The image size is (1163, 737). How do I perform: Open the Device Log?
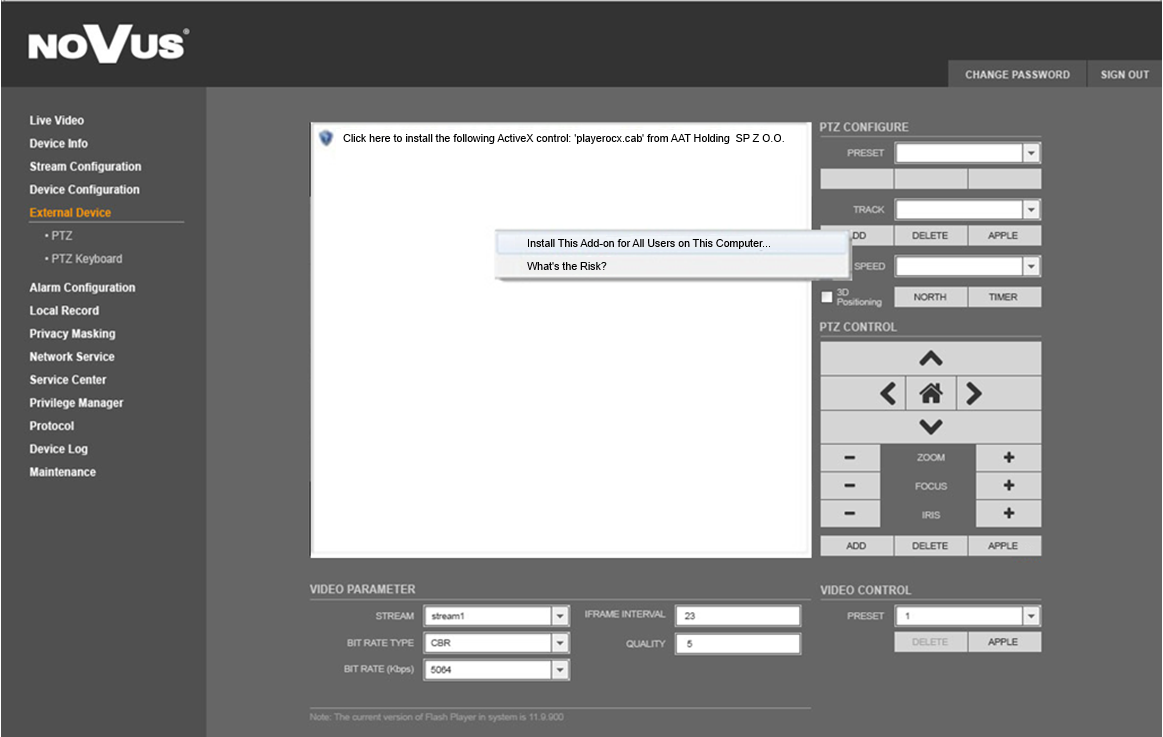(59, 449)
